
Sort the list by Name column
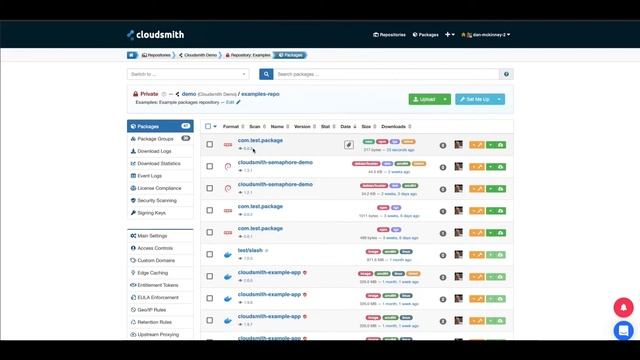pyautogui.click(x=280, y=127)
